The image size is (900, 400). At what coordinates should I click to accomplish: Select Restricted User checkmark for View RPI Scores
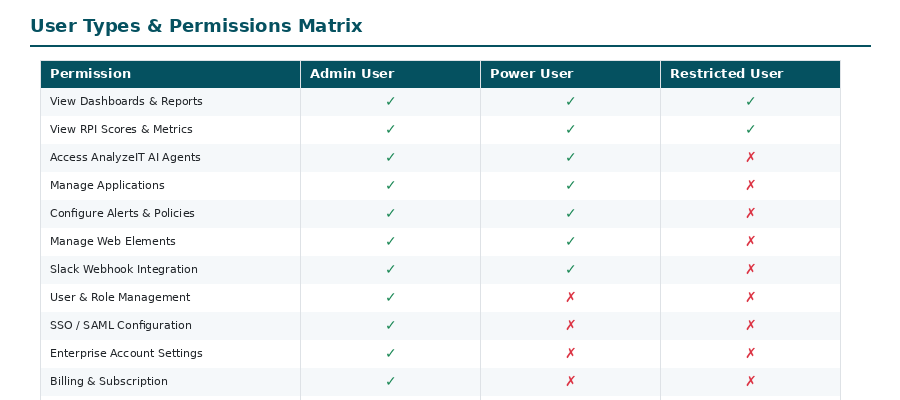pos(750,130)
